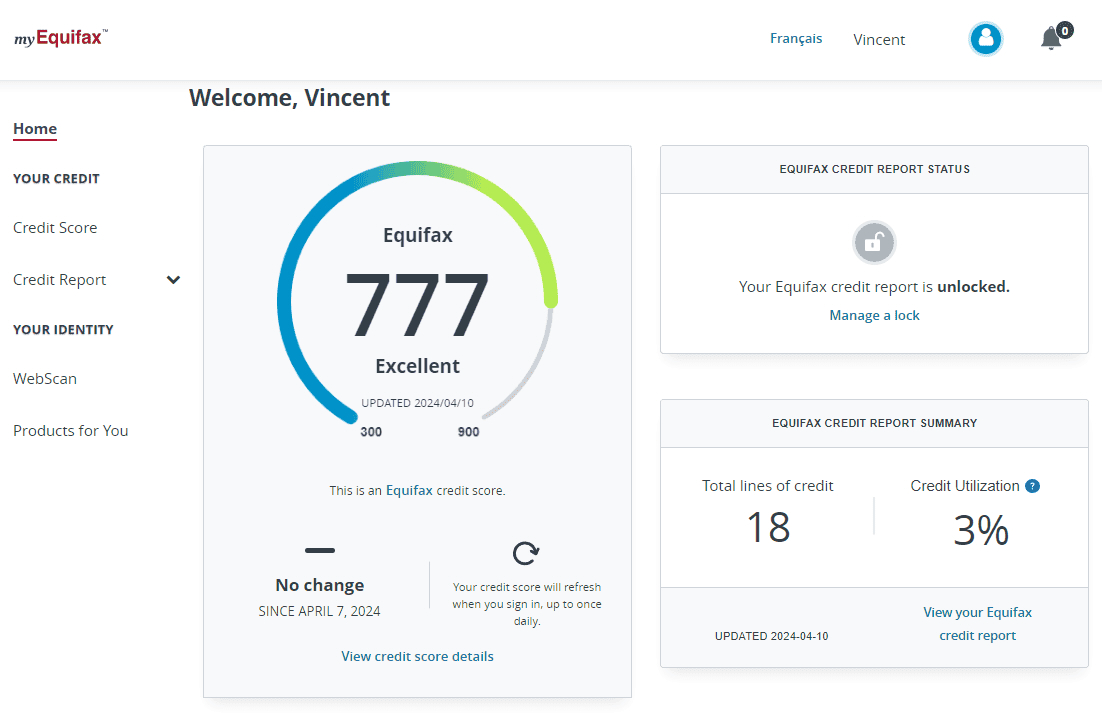1102x713 pixels.
Task: Open the account profile icon
Action: point(985,38)
